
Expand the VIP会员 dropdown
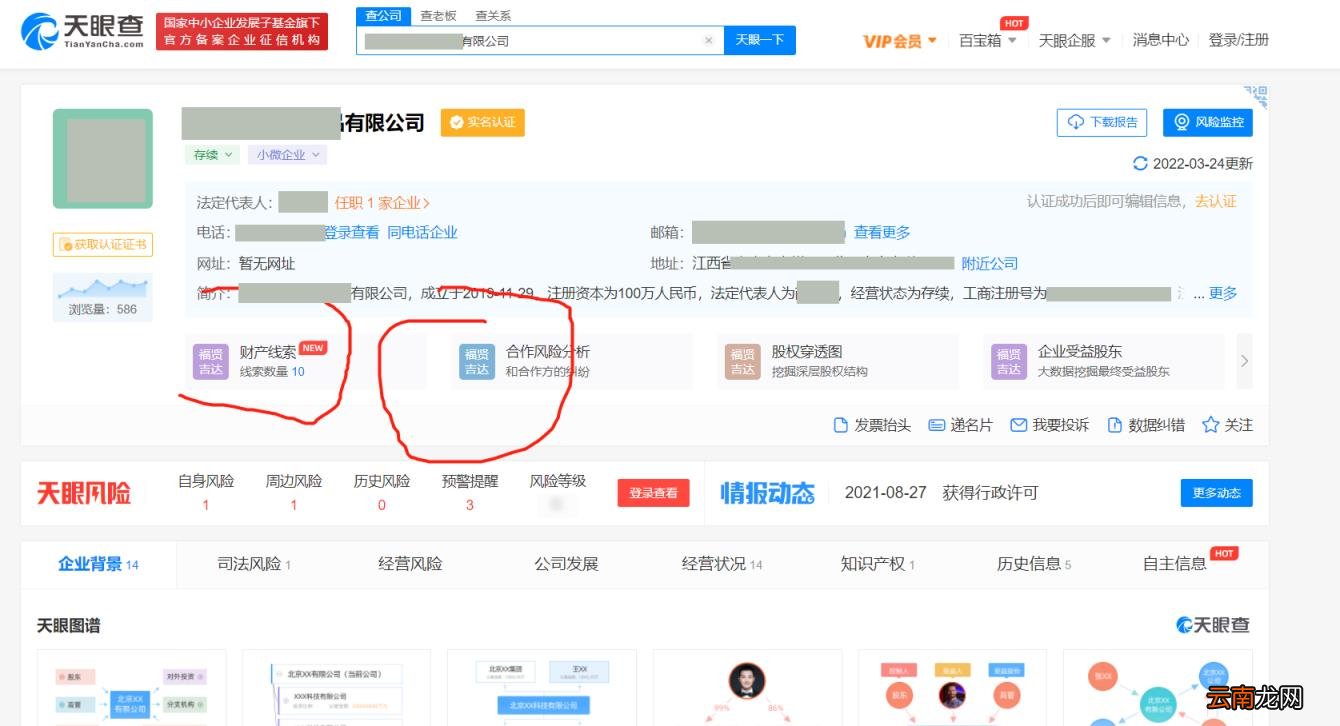[896, 40]
